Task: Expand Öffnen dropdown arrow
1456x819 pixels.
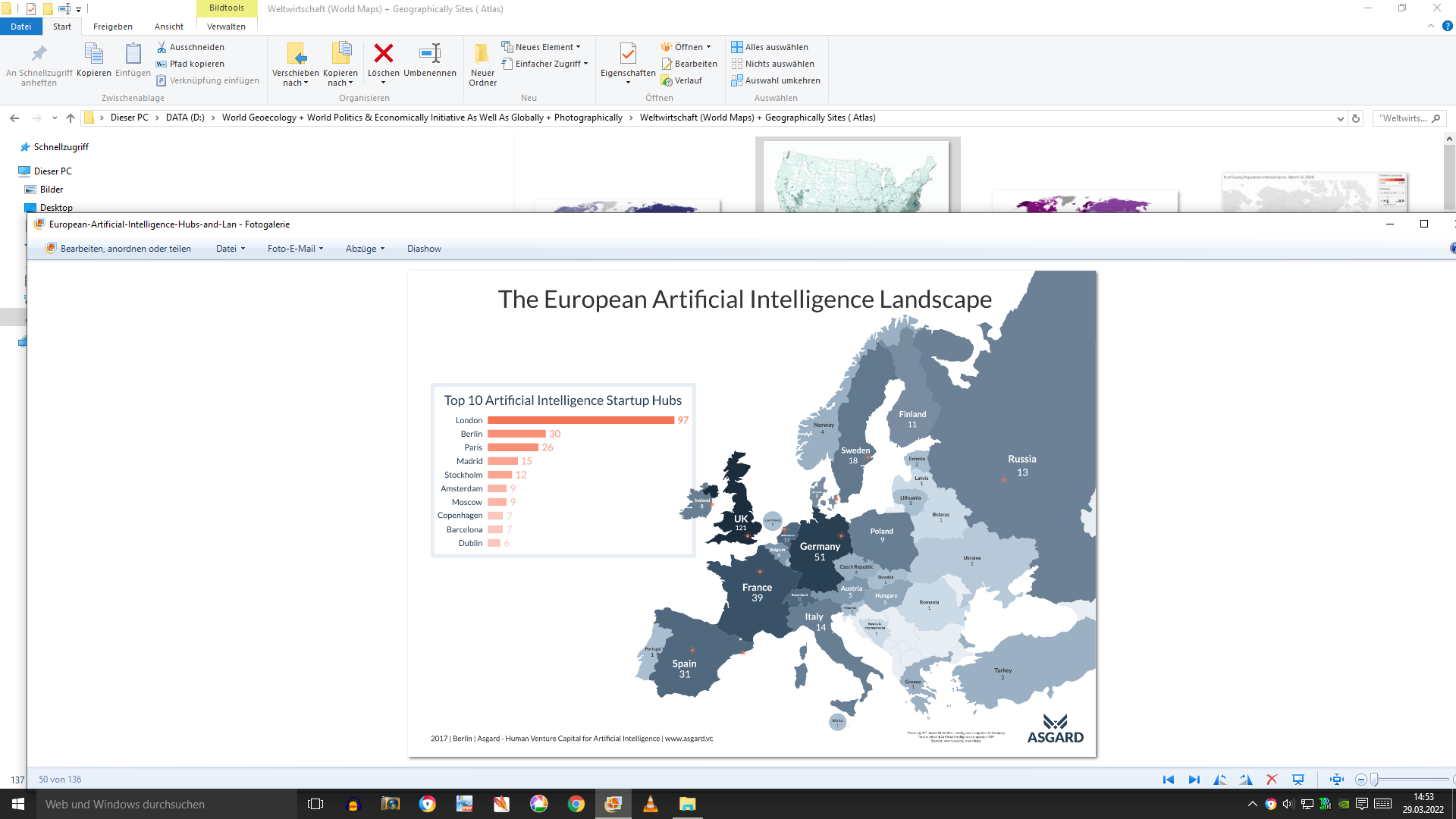Action: pos(709,47)
